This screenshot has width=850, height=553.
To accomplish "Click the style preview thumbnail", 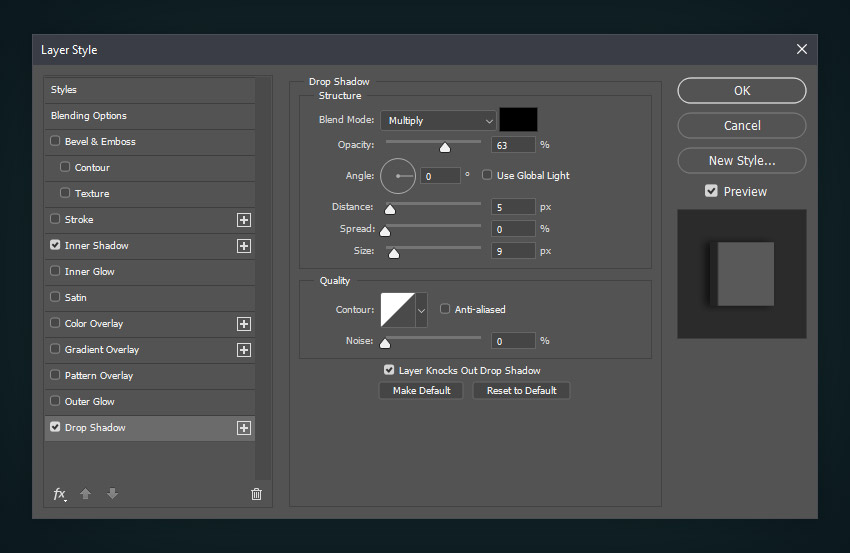I will [742, 274].
